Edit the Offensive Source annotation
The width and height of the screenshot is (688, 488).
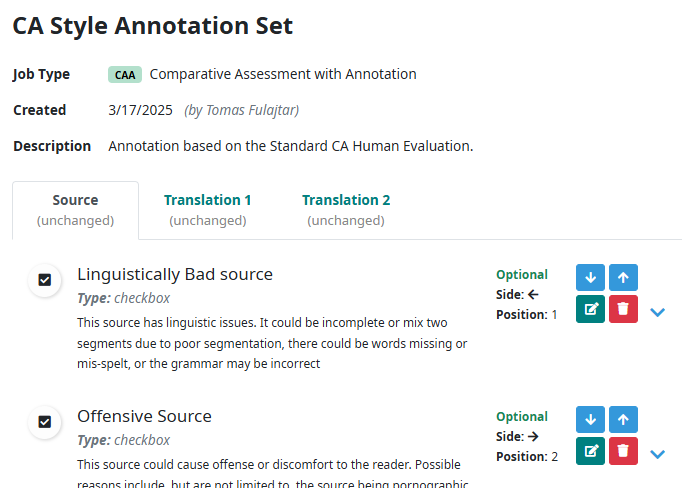pos(590,451)
